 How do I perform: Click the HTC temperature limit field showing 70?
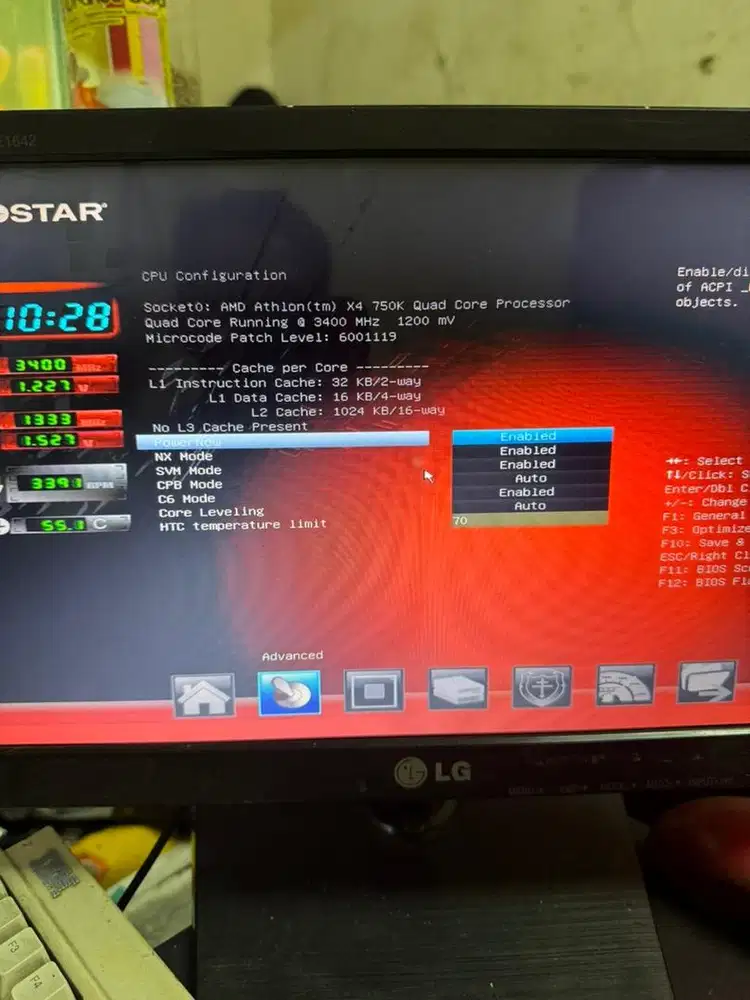point(530,520)
